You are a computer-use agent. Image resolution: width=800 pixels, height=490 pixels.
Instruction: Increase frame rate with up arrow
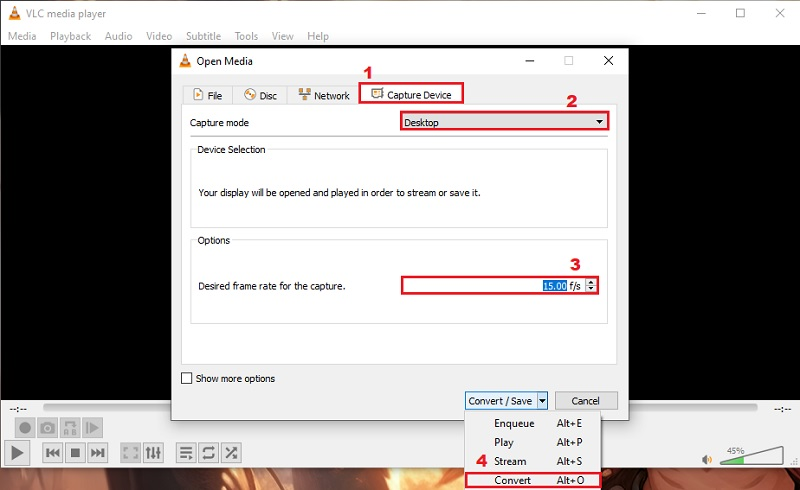pyautogui.click(x=591, y=282)
